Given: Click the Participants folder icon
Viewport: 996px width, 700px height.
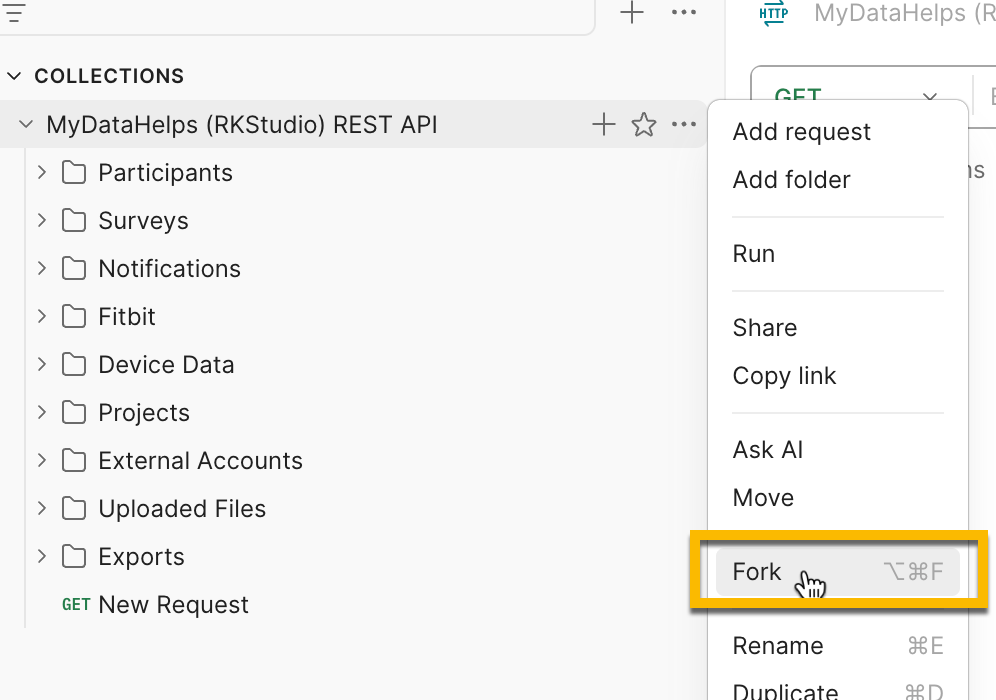Looking at the screenshot, I should tap(74, 173).
